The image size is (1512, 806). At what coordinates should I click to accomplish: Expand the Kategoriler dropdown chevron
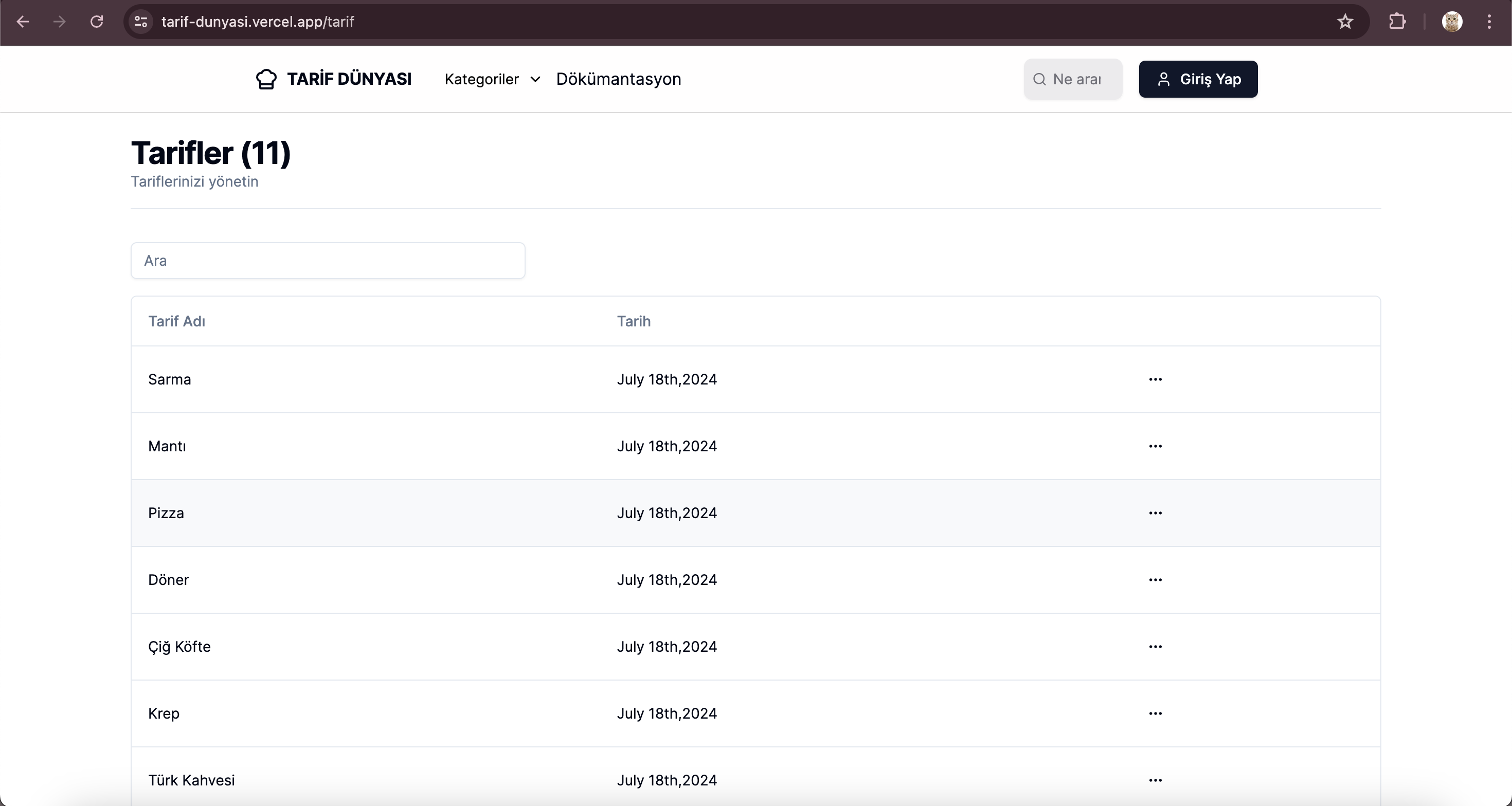click(x=535, y=79)
